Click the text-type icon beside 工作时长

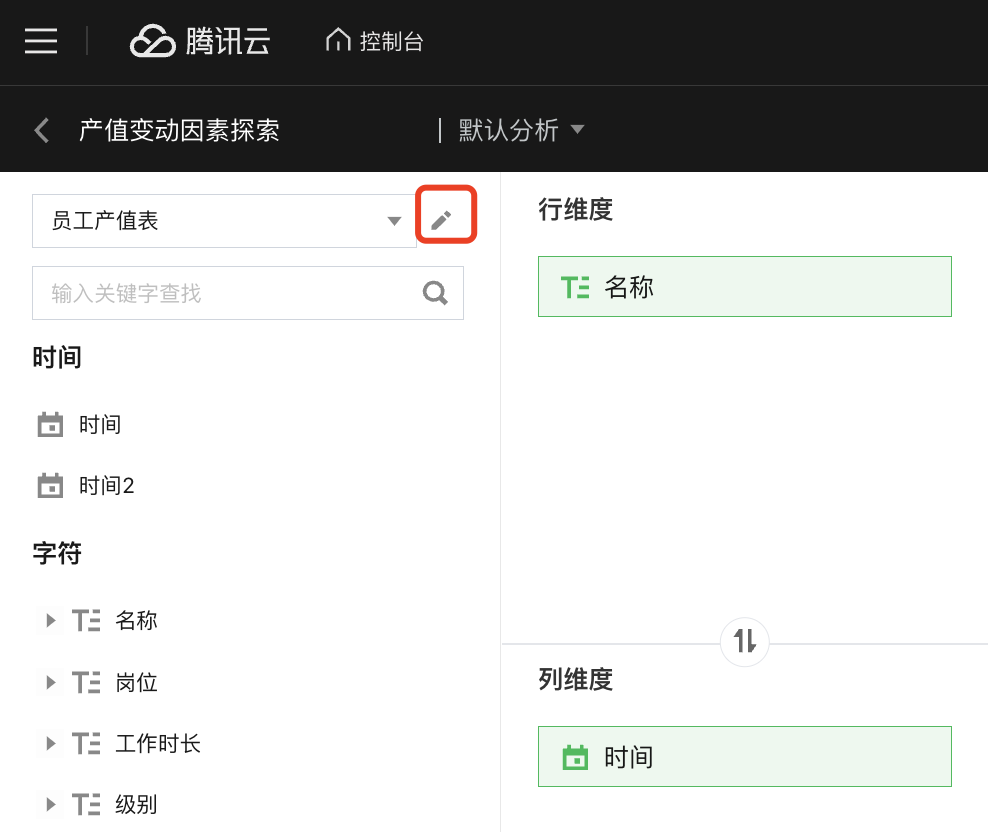pos(86,744)
